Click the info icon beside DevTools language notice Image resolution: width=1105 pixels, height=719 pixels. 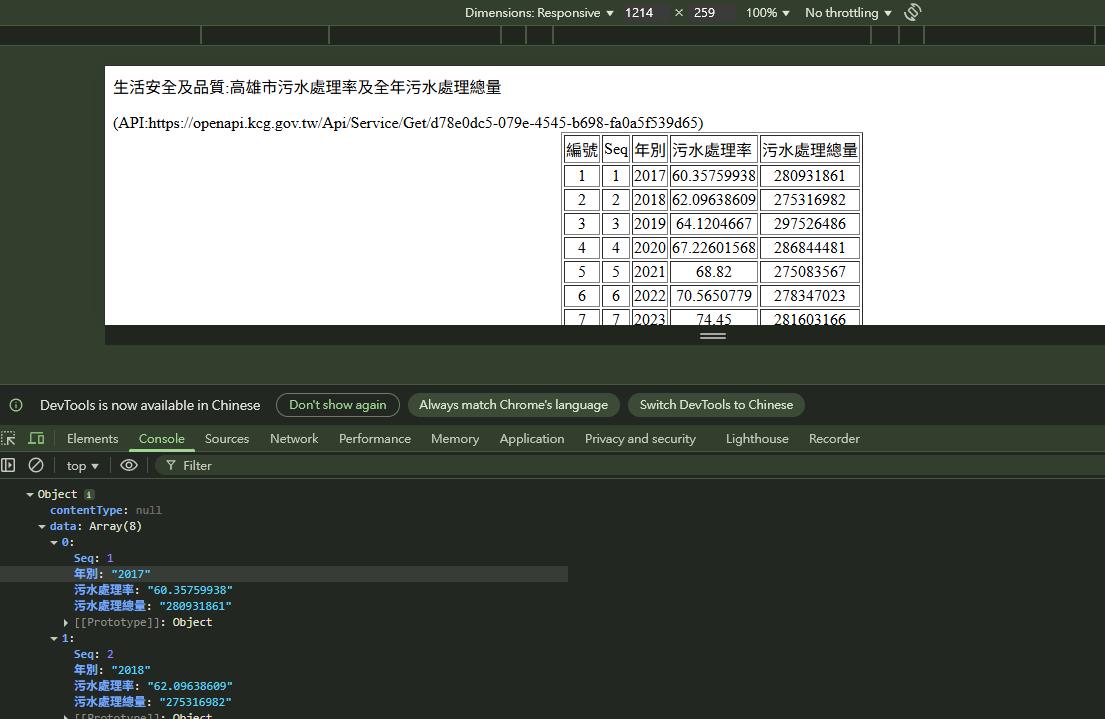[16, 405]
